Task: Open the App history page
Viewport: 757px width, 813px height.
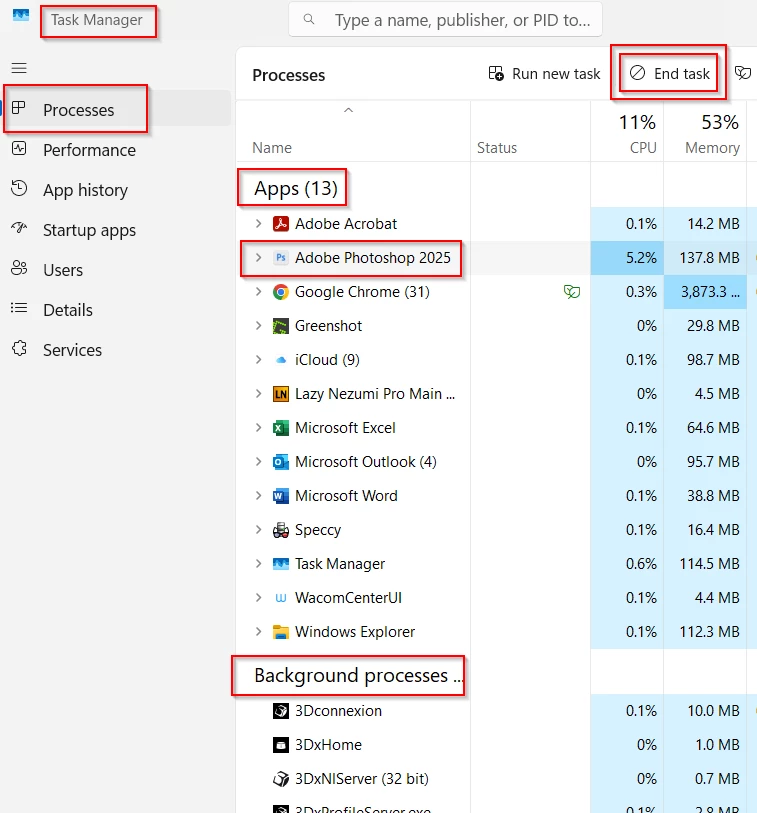Action: [x=117, y=190]
